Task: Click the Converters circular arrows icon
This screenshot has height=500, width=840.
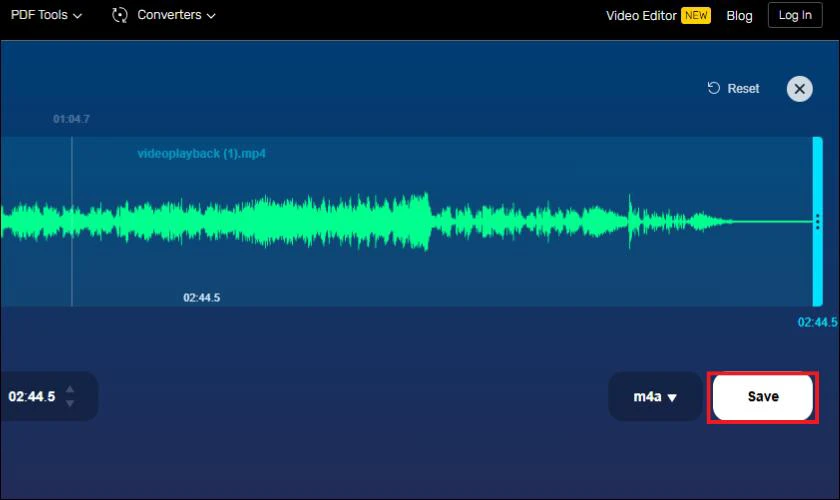Action: click(x=119, y=15)
